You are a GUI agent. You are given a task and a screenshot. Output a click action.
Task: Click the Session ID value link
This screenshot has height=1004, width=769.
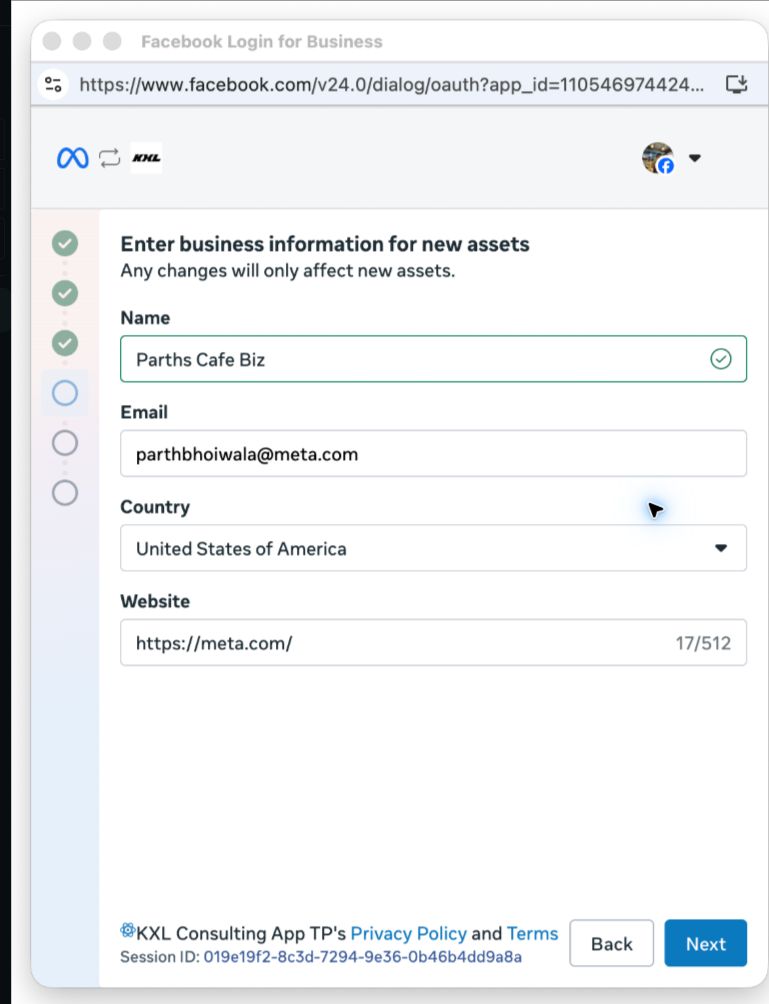point(362,957)
